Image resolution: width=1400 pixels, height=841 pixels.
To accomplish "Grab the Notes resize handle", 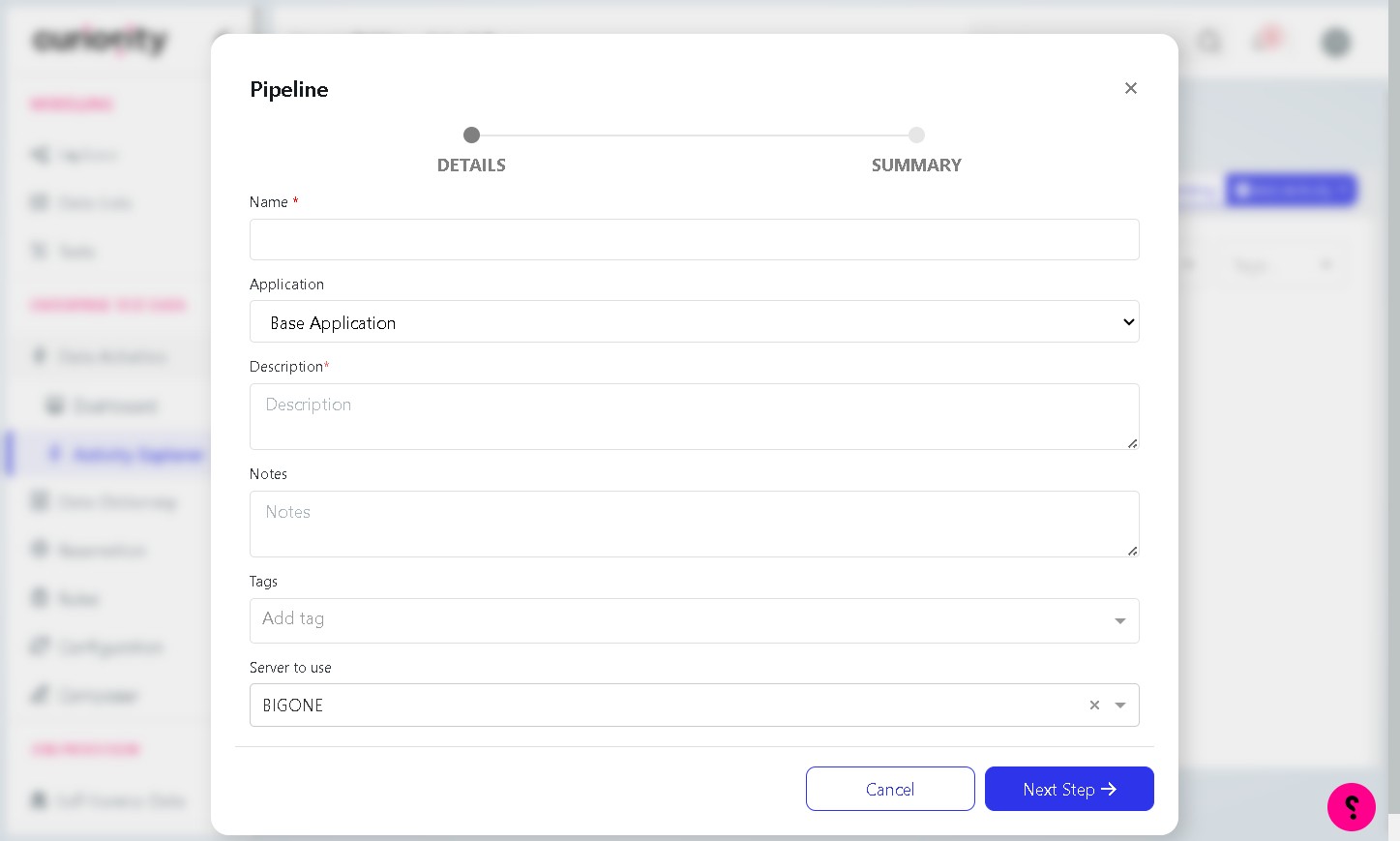I will point(1132,550).
